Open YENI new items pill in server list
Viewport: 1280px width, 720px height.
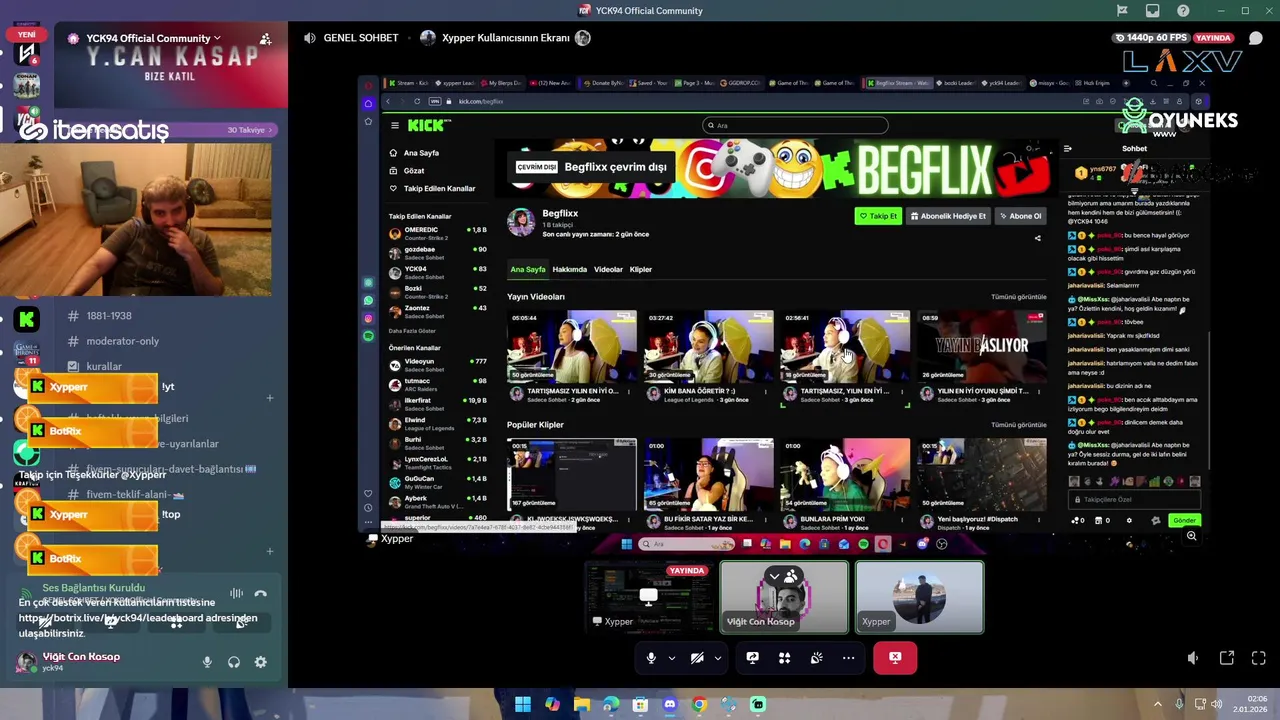tap(26, 34)
